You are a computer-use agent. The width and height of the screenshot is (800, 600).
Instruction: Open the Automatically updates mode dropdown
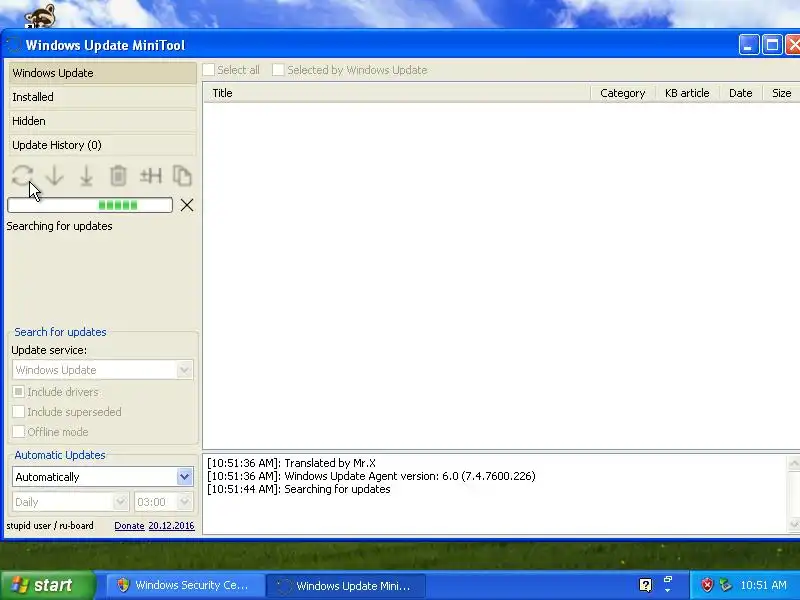tap(103, 477)
